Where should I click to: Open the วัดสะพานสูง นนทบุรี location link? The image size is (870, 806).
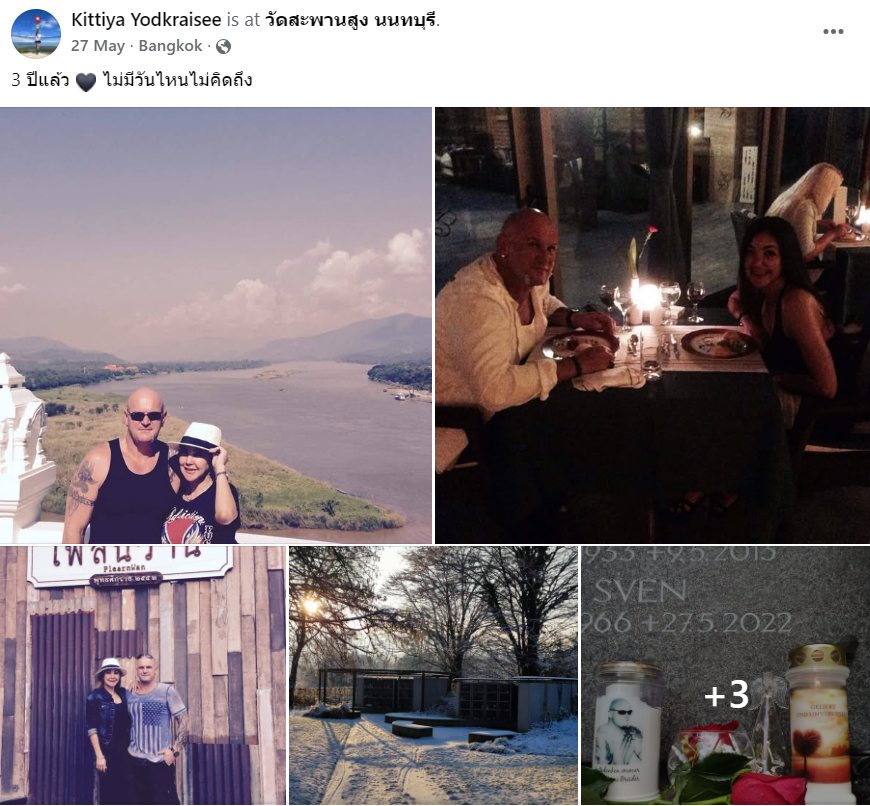[351, 20]
